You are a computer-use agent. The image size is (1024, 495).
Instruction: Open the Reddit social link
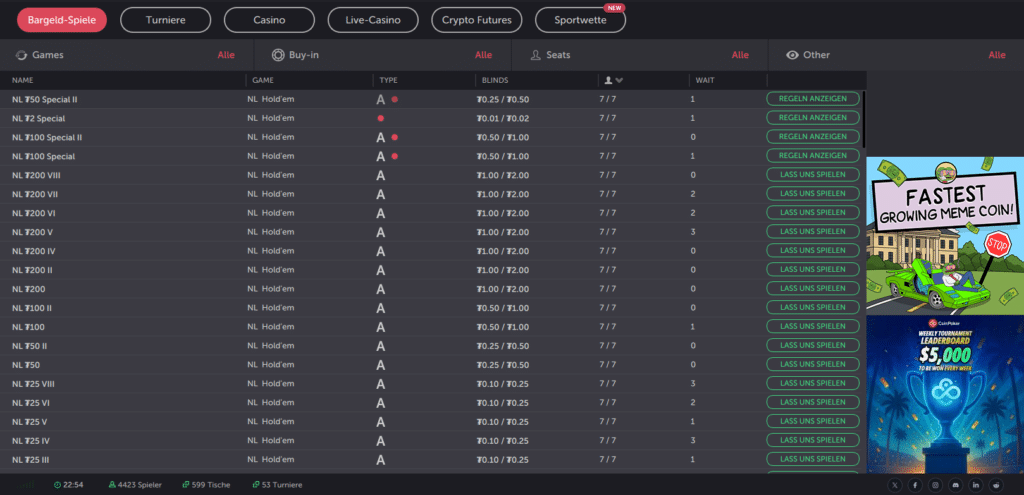(996, 485)
